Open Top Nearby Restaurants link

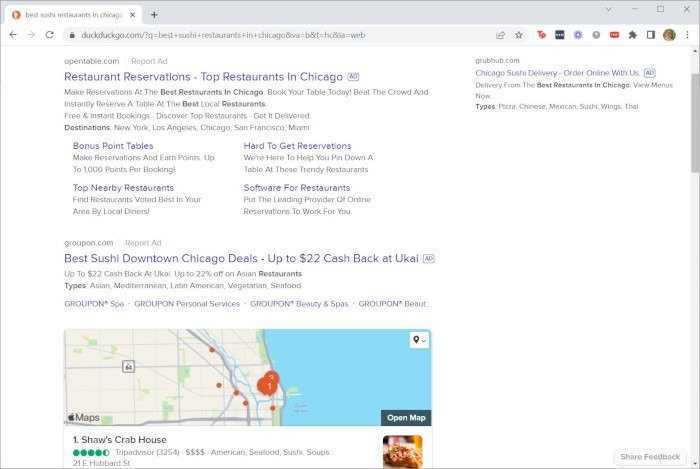[123, 188]
